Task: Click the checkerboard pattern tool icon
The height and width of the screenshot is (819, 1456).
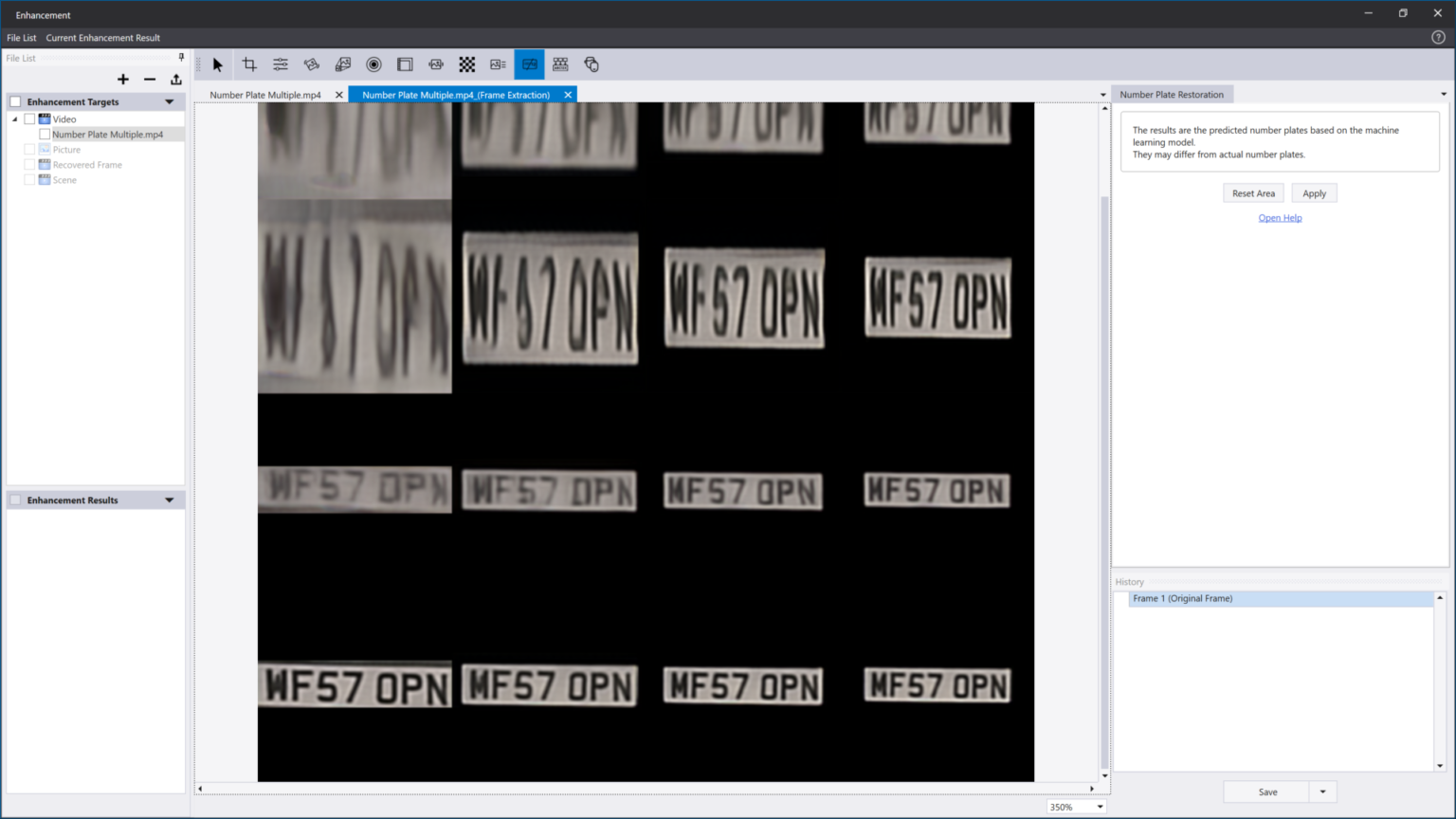Action: tap(467, 64)
